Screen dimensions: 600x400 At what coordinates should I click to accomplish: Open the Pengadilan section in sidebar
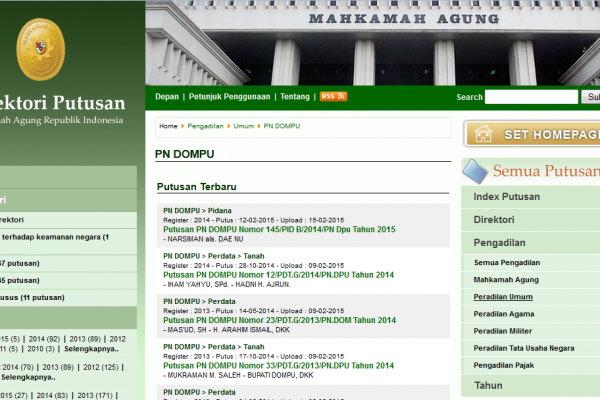(499, 243)
